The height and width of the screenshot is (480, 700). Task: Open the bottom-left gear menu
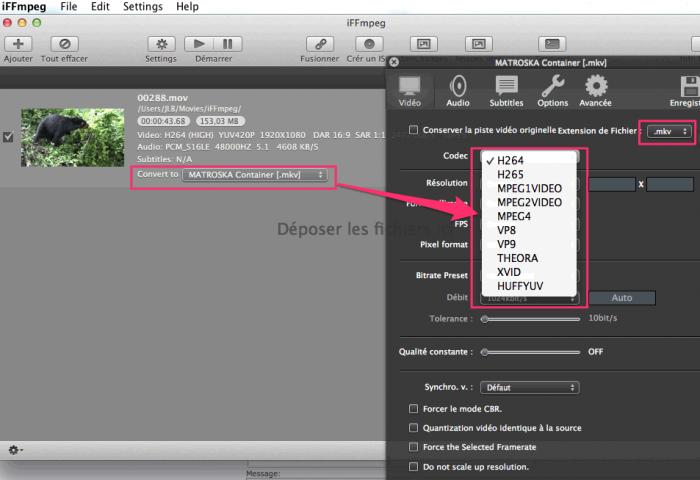[x=15, y=450]
